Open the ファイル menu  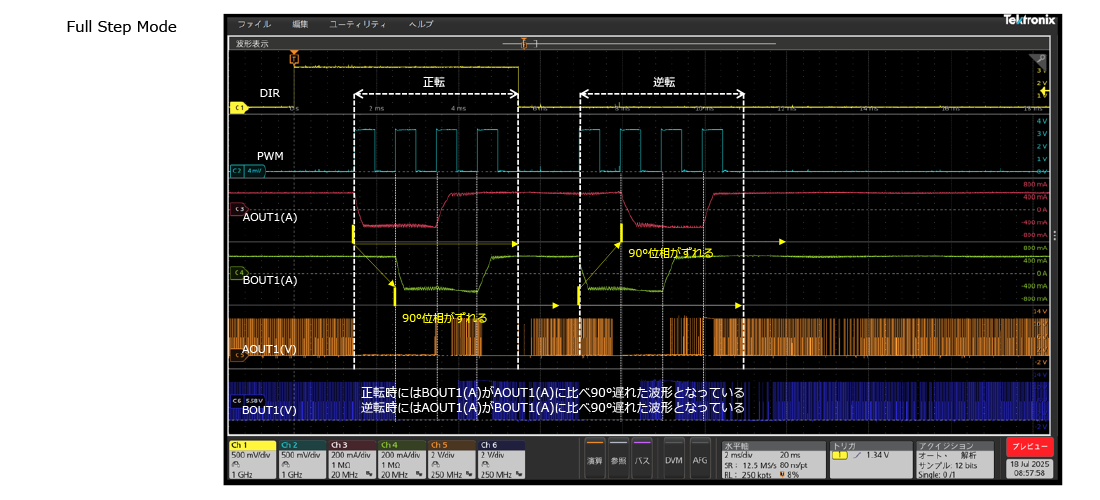click(x=253, y=23)
